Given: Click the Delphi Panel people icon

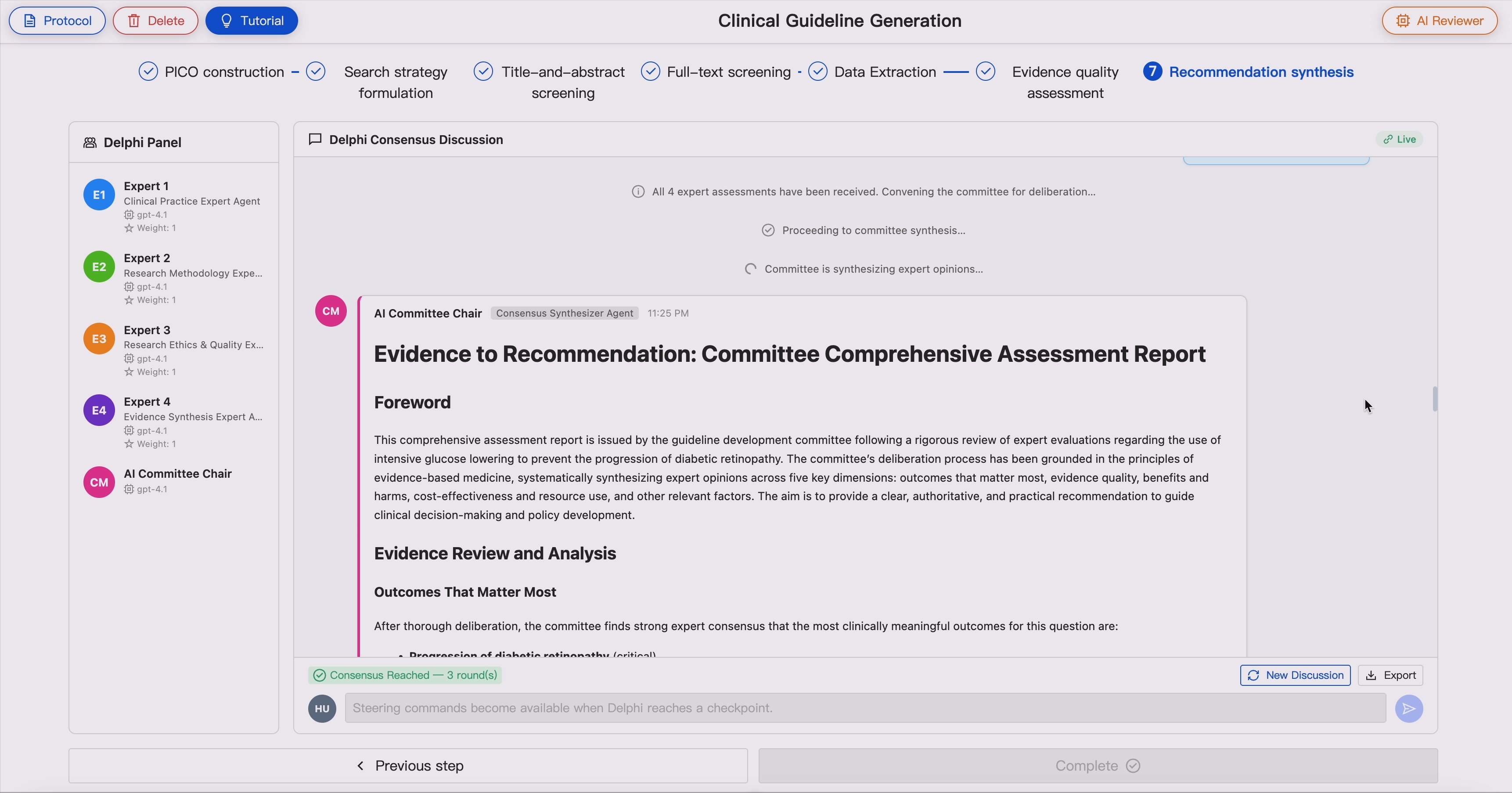Looking at the screenshot, I should [90, 143].
